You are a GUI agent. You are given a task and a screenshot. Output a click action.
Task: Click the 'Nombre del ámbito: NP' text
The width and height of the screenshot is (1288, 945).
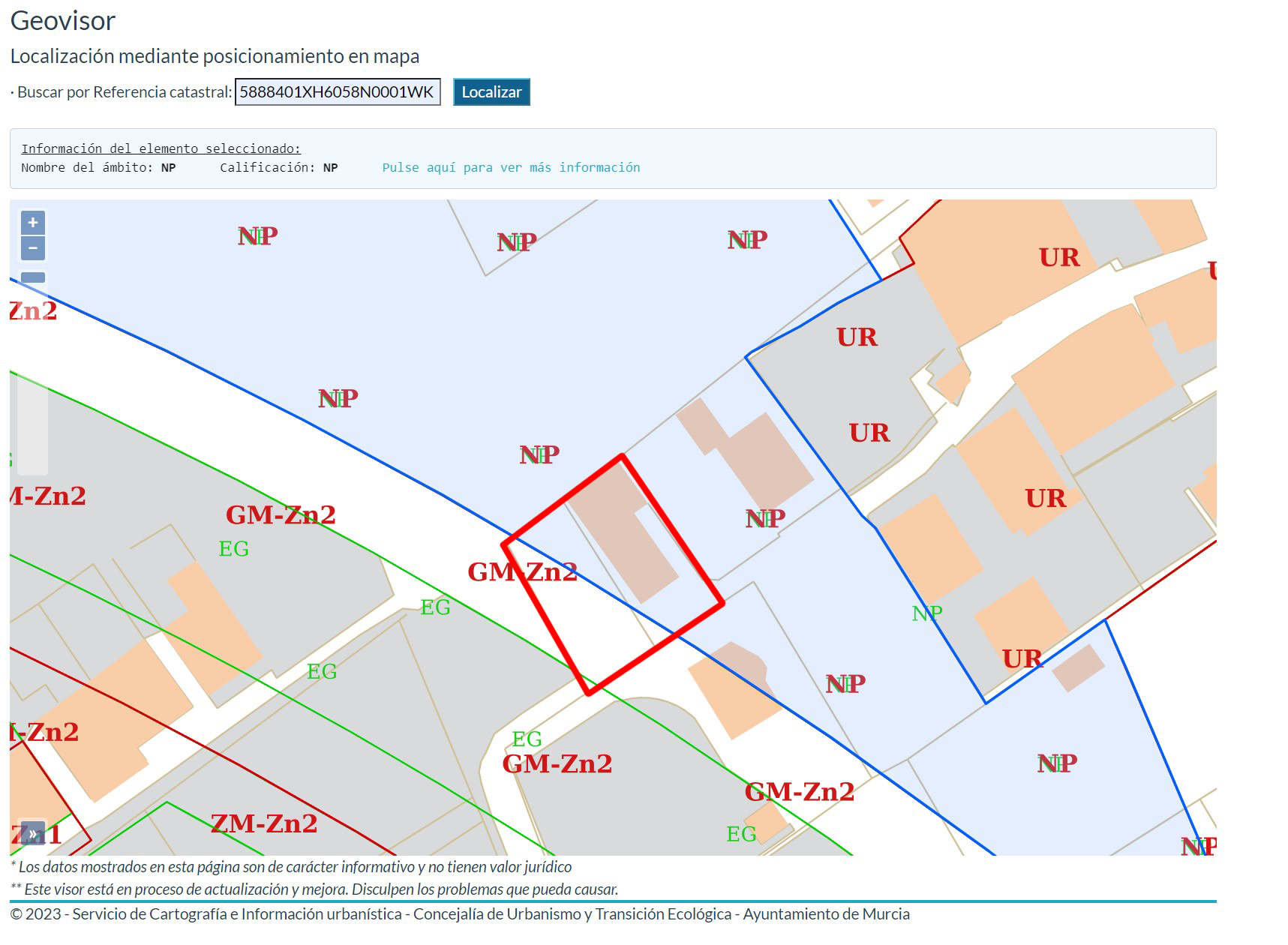click(98, 167)
